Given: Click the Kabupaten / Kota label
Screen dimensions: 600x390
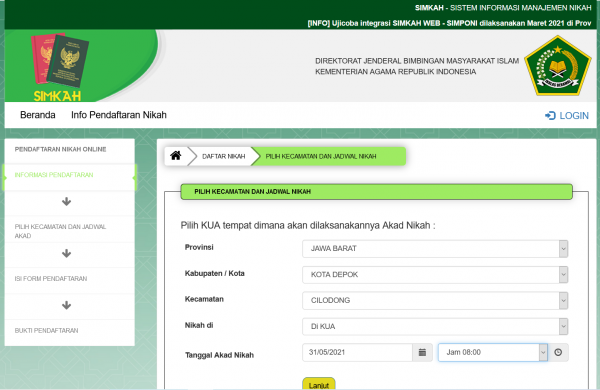Looking at the screenshot, I should (x=214, y=273).
